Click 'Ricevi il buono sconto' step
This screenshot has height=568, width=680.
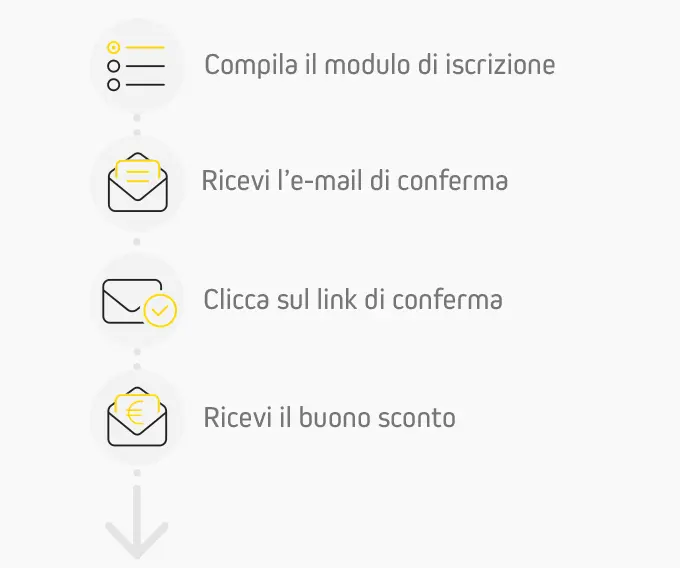[x=330, y=418]
